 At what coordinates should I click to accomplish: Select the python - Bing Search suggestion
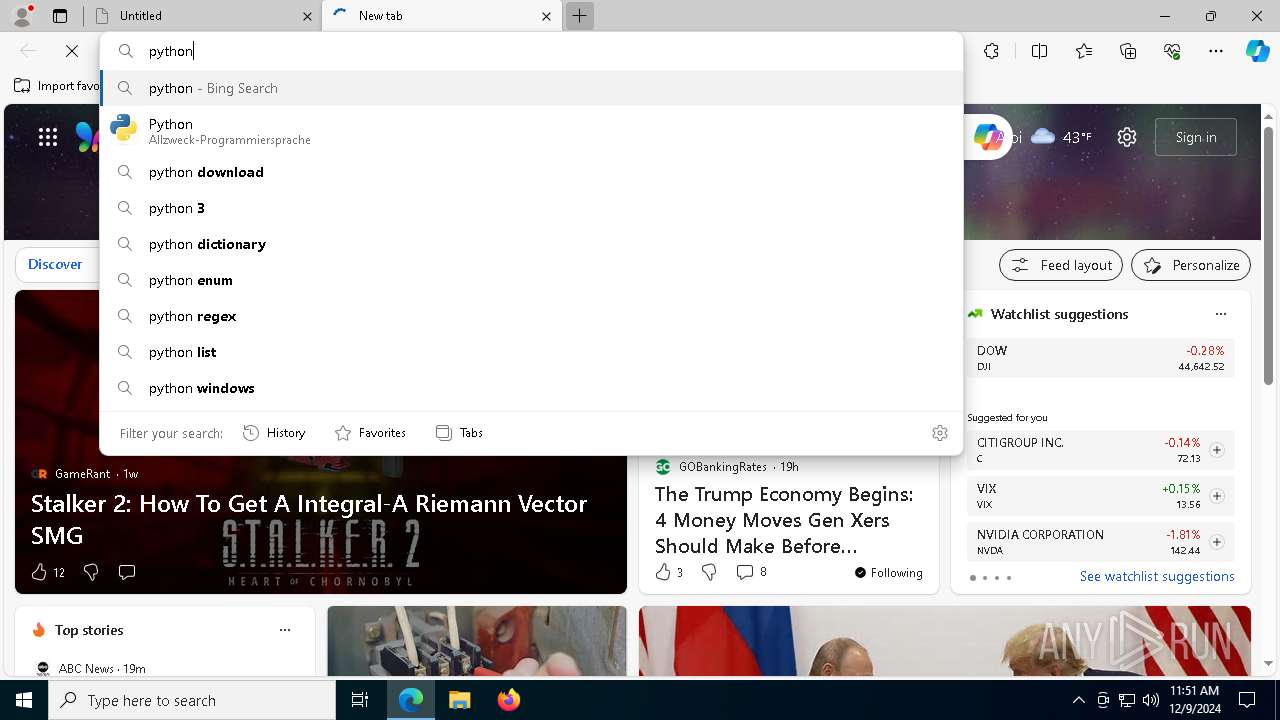coord(531,88)
